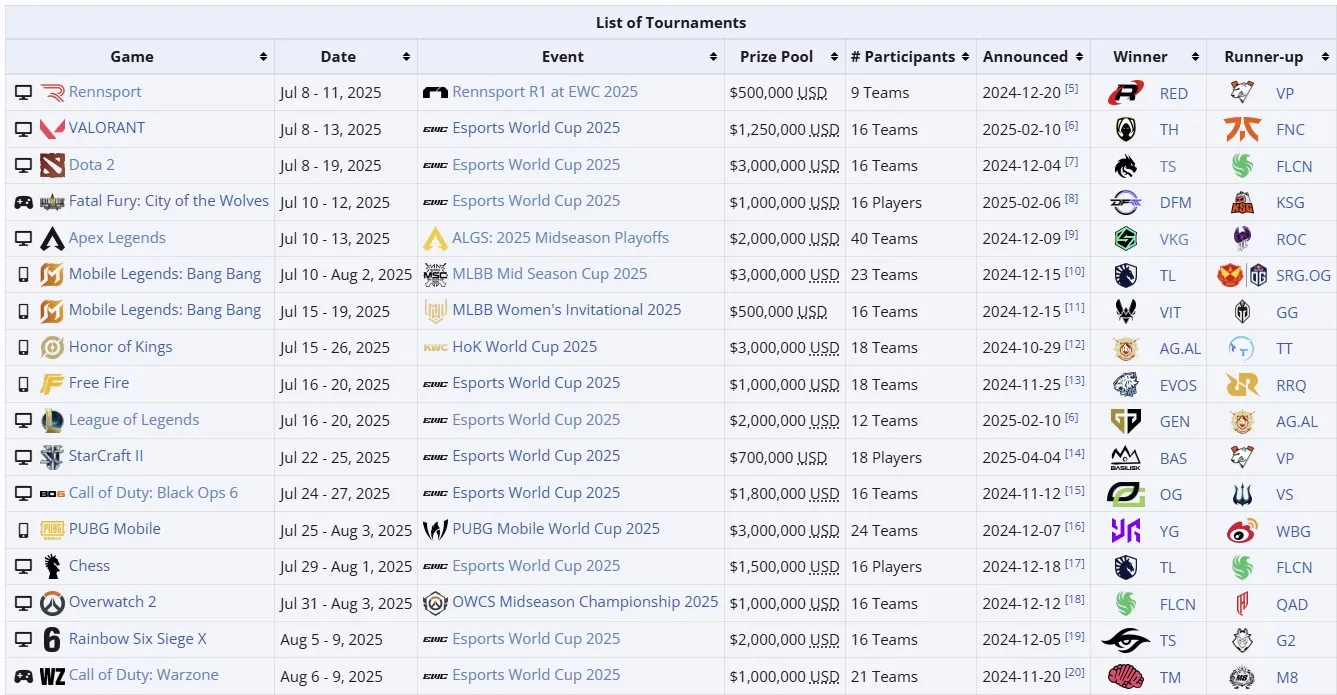Click the Overwatch 2 logo icon
Image resolution: width=1337 pixels, height=695 pixels.
[x=52, y=603]
